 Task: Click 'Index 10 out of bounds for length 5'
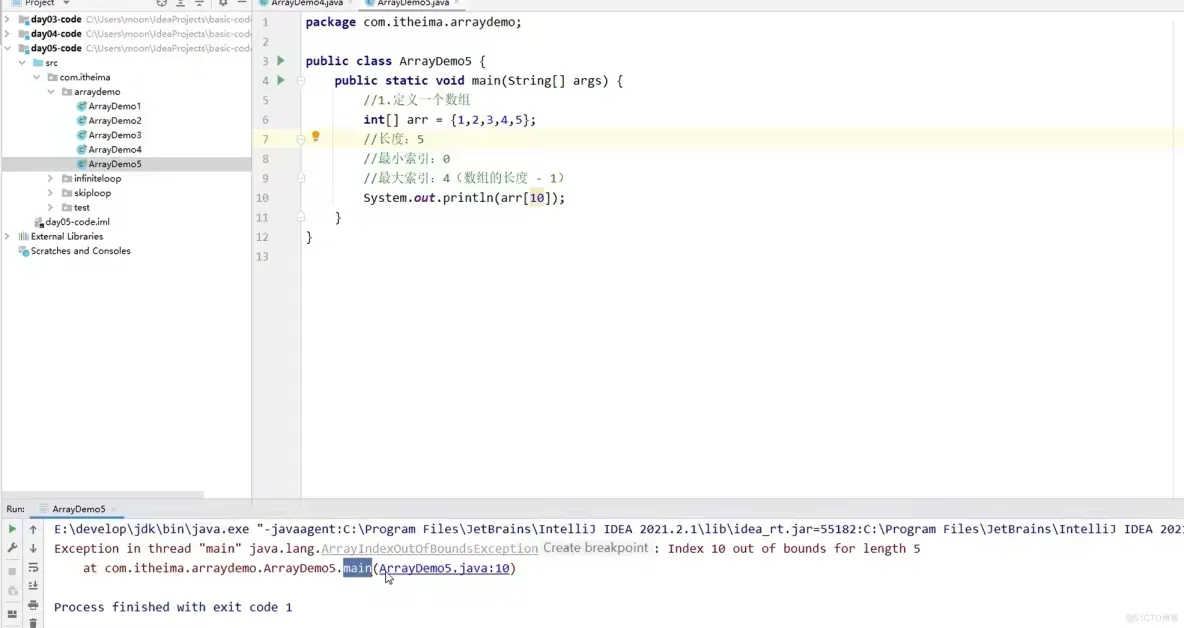[x=794, y=549]
